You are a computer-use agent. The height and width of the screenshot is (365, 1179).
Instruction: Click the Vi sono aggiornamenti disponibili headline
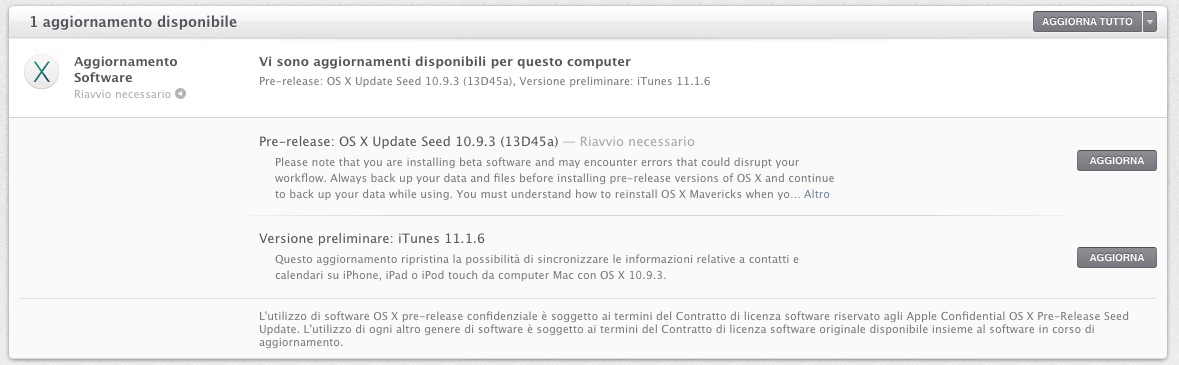coord(444,62)
